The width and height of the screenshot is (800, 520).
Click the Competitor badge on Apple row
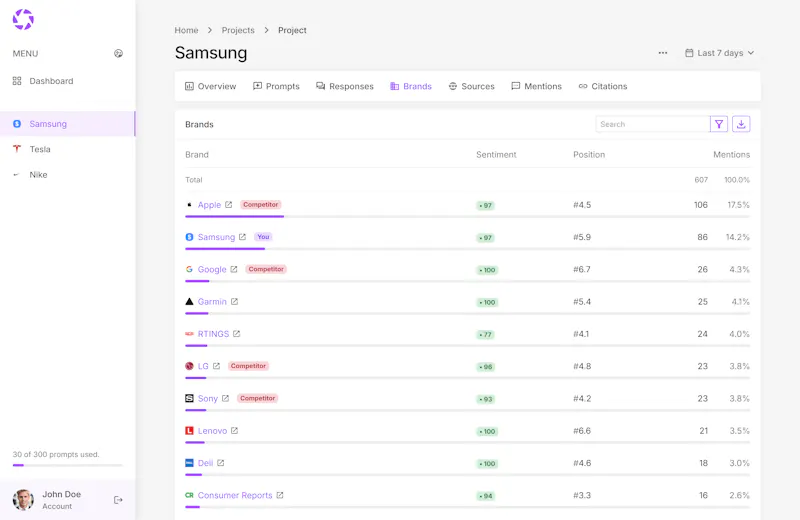click(261, 205)
